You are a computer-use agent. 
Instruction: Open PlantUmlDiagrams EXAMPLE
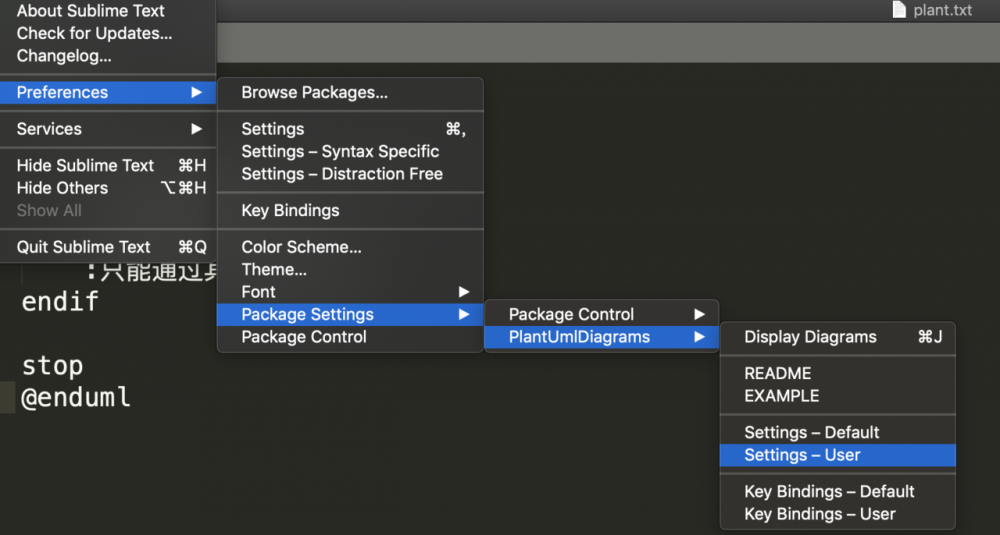pyautogui.click(x=781, y=396)
